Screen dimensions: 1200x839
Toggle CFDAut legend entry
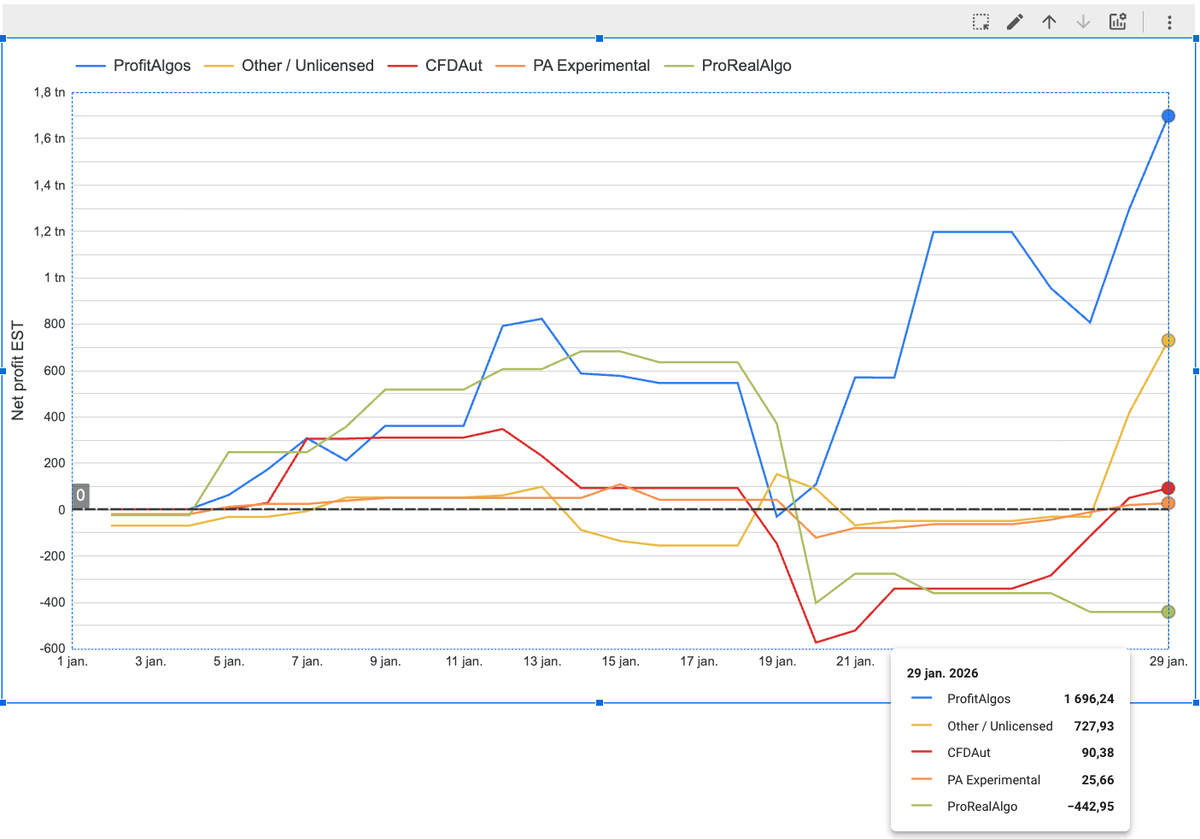click(436, 65)
